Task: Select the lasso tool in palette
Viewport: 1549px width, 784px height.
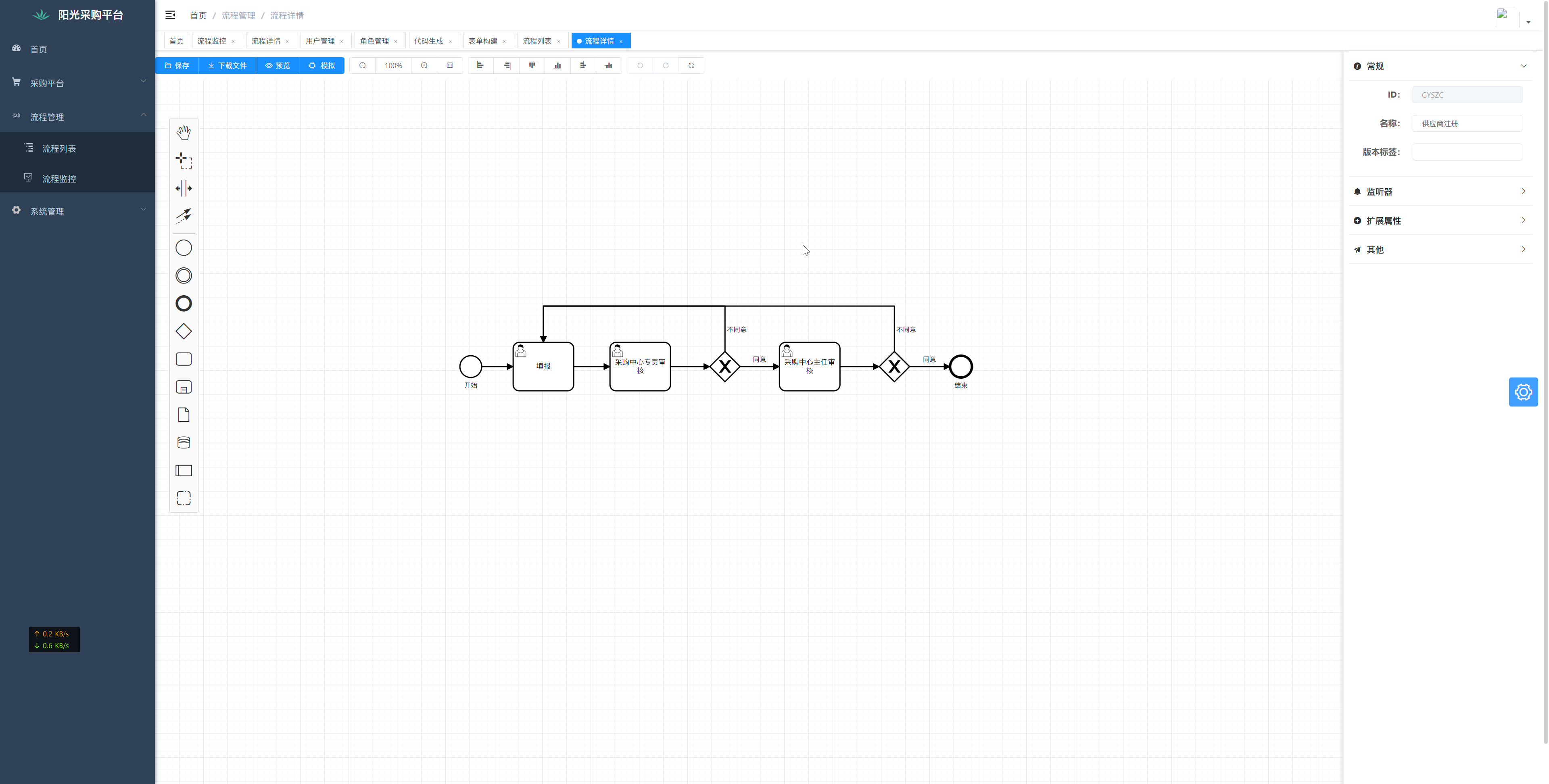Action: (x=184, y=161)
